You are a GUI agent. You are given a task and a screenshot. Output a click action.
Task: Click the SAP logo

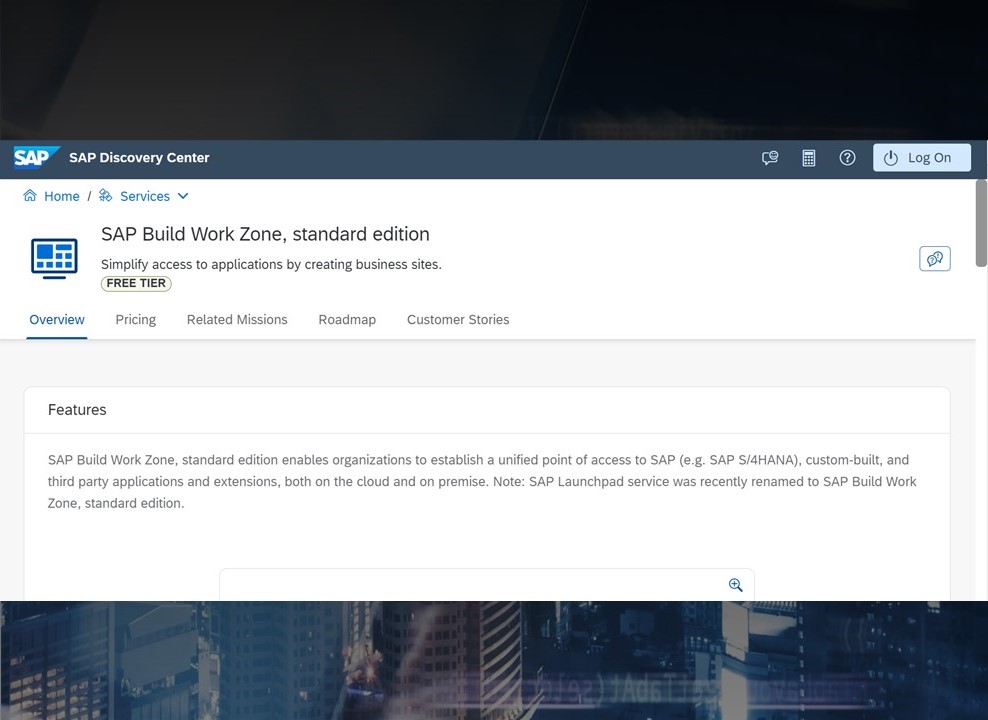[x=36, y=157]
